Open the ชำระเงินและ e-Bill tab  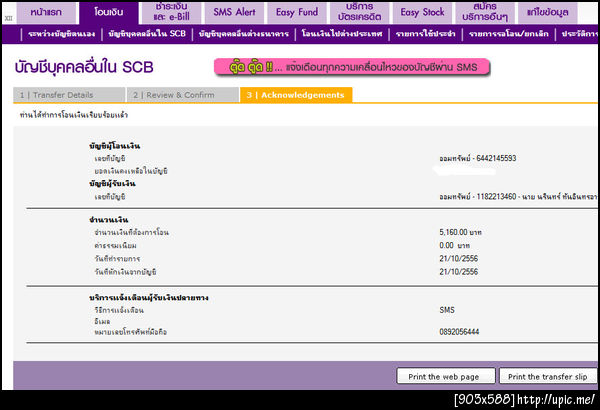[171, 12]
